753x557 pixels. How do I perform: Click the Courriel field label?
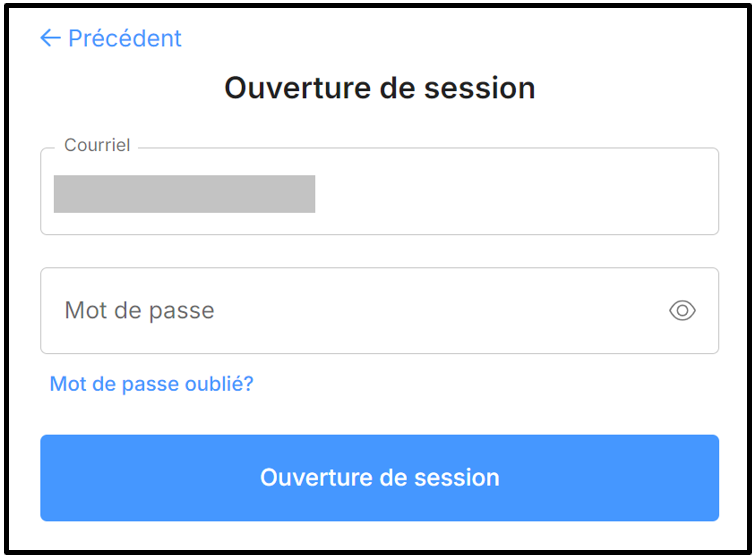pos(97,146)
